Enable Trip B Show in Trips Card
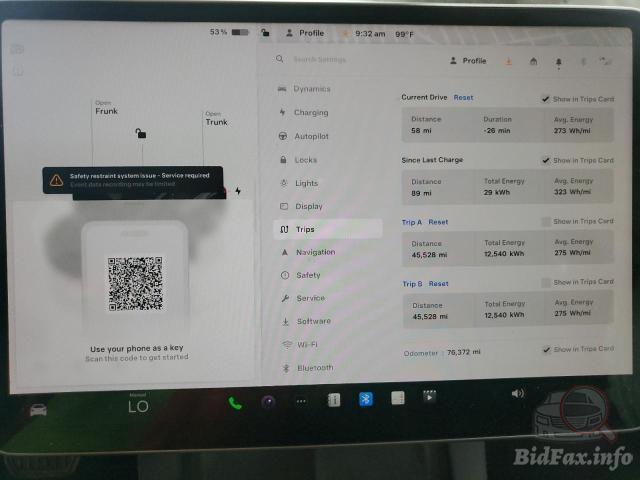 [546, 282]
